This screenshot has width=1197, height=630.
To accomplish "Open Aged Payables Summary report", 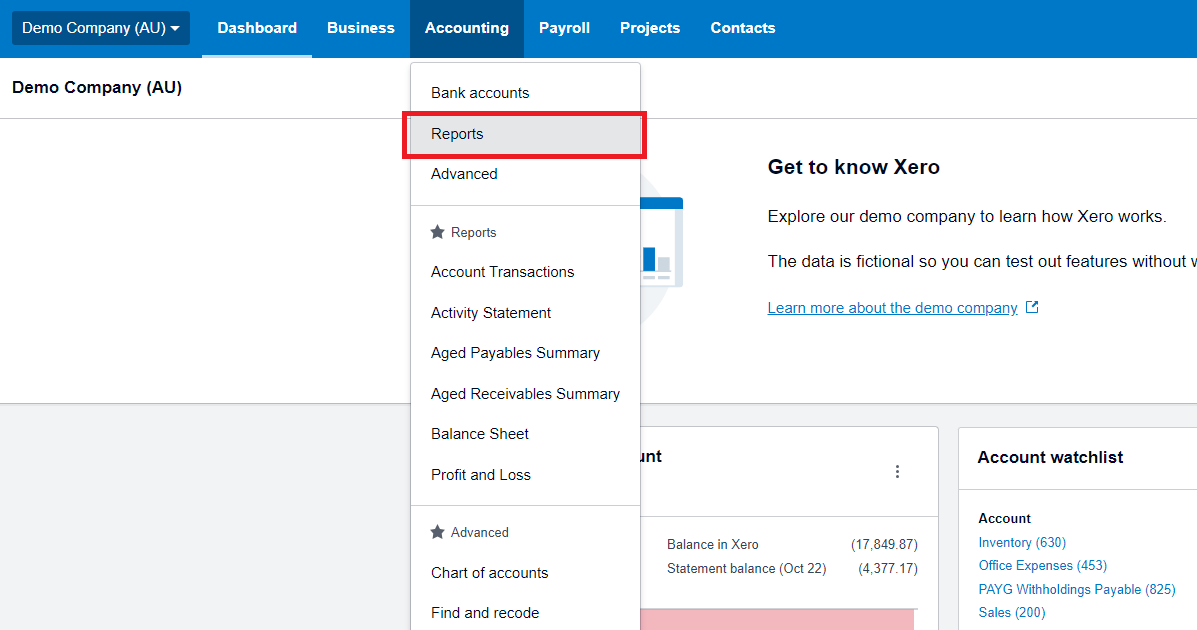I will (525, 354).
